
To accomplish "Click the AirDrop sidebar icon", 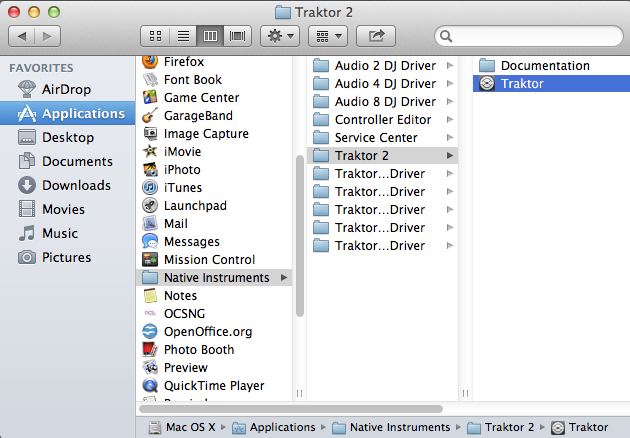I will pos(26,89).
